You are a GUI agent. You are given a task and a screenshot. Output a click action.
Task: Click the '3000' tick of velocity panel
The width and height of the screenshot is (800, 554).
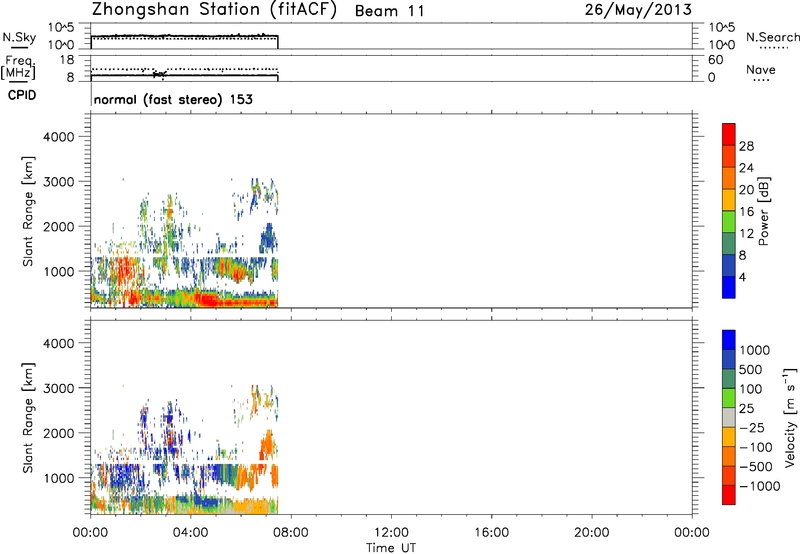tap(59, 388)
